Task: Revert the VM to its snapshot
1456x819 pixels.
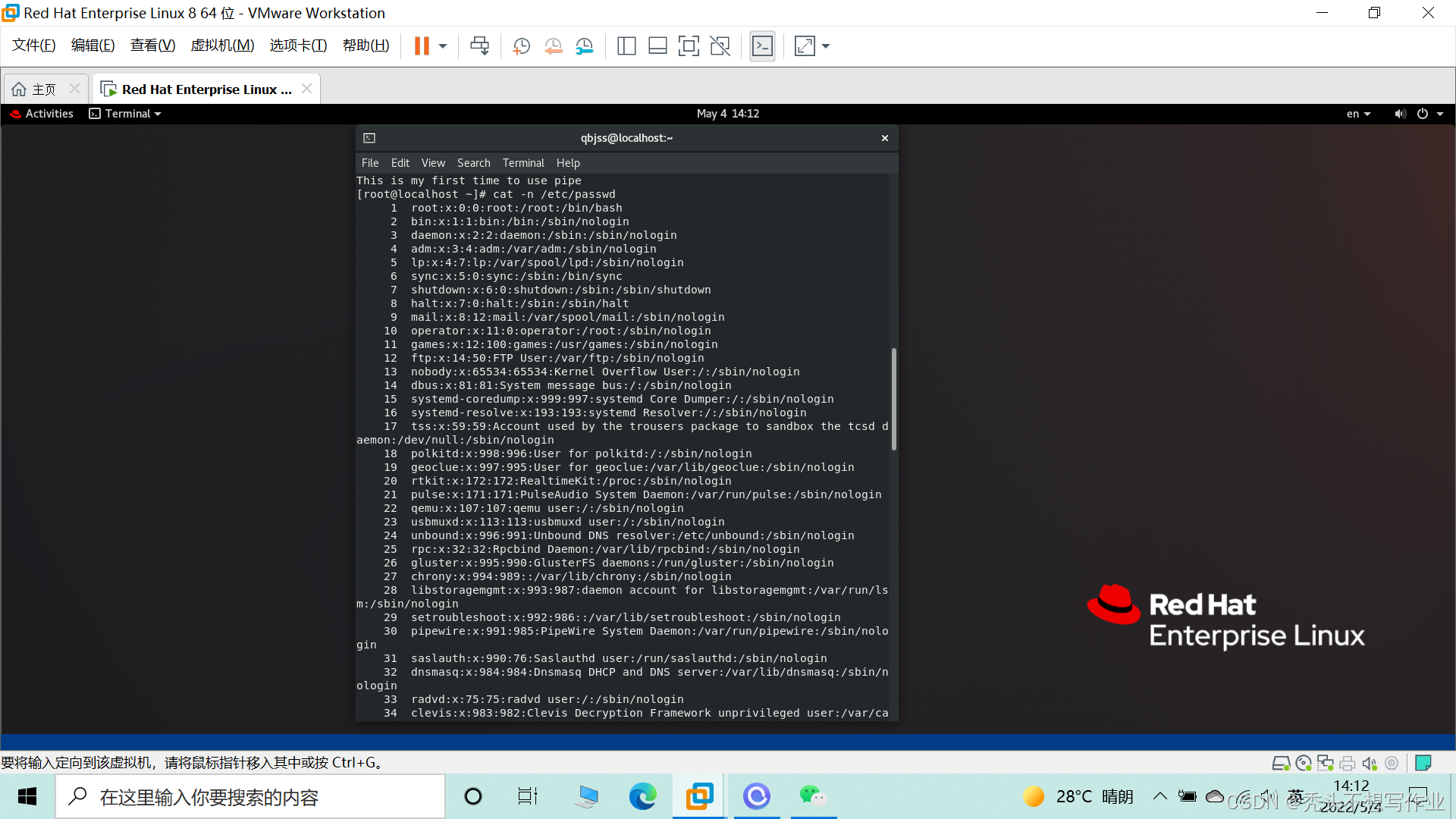Action: tap(553, 45)
